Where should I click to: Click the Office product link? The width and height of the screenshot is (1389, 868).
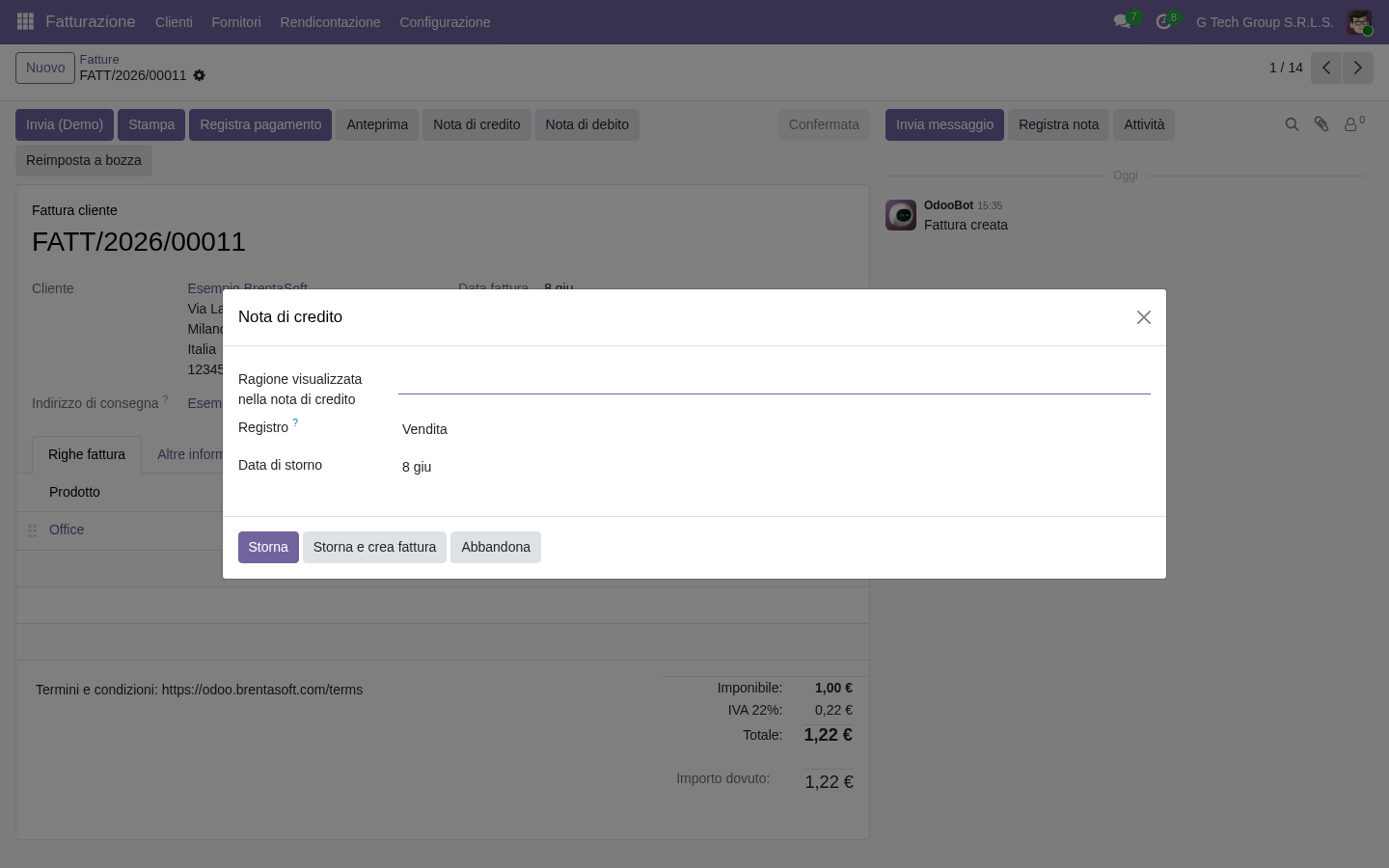point(67,529)
